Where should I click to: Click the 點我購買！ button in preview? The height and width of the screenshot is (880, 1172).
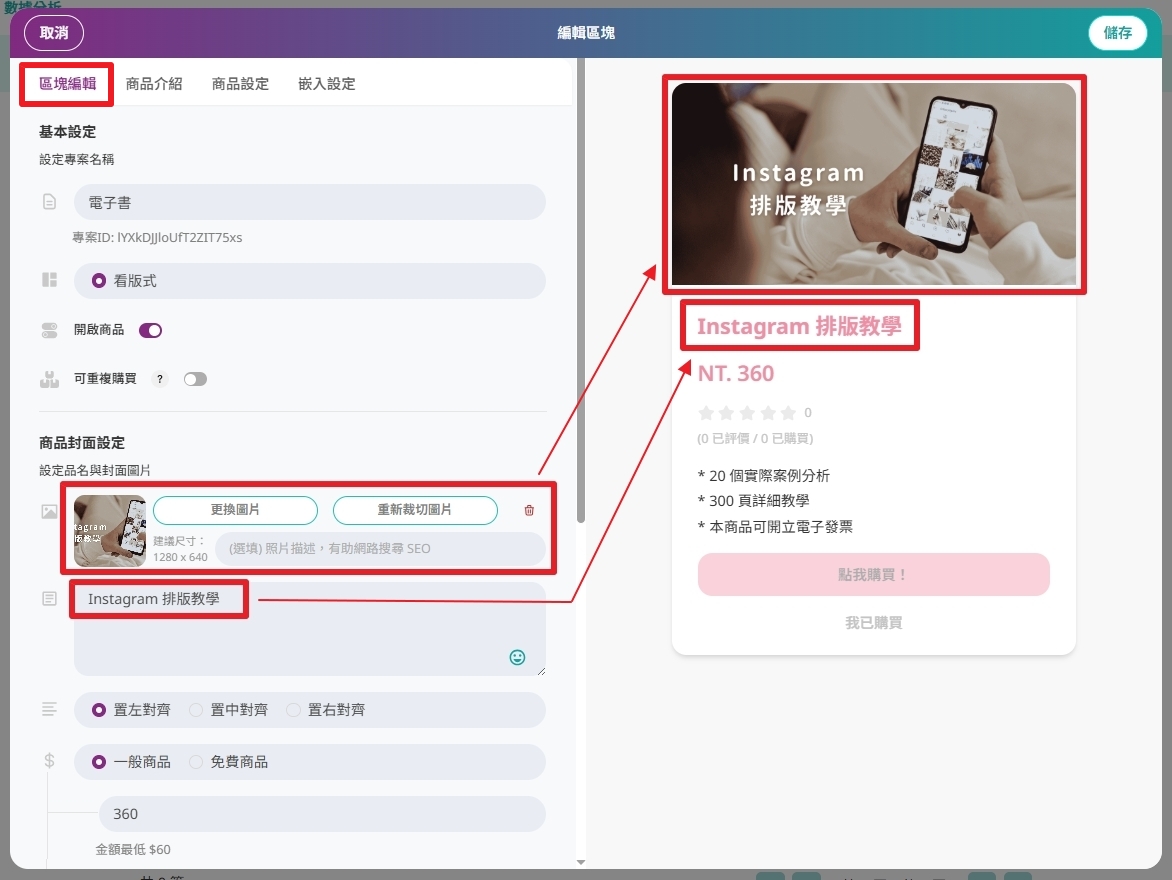click(x=873, y=575)
